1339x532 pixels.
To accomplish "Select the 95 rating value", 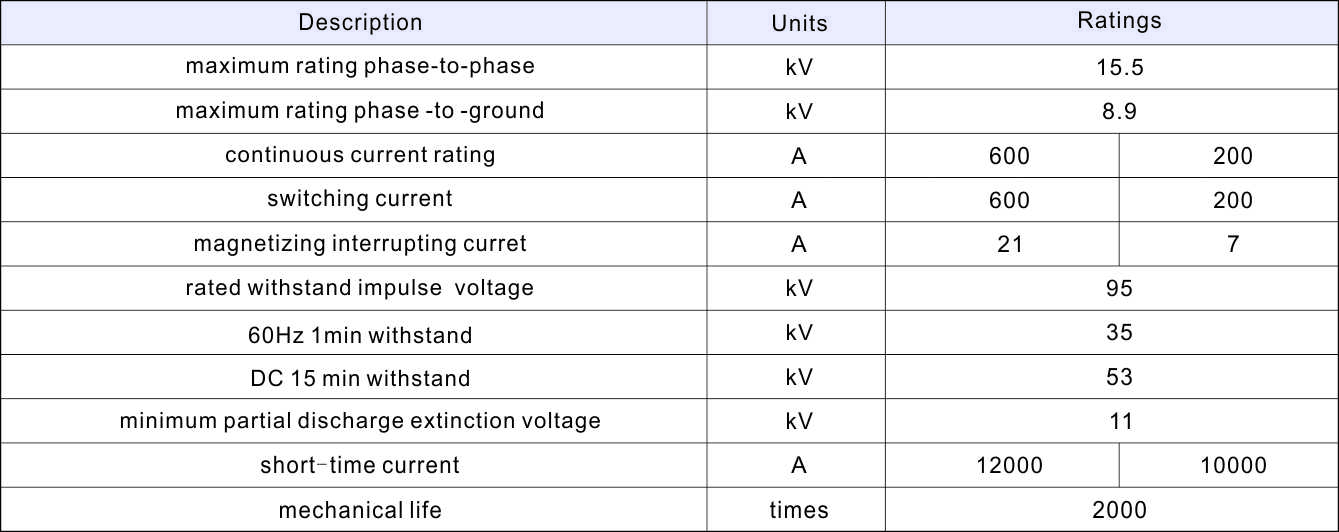I will [x=1119, y=289].
